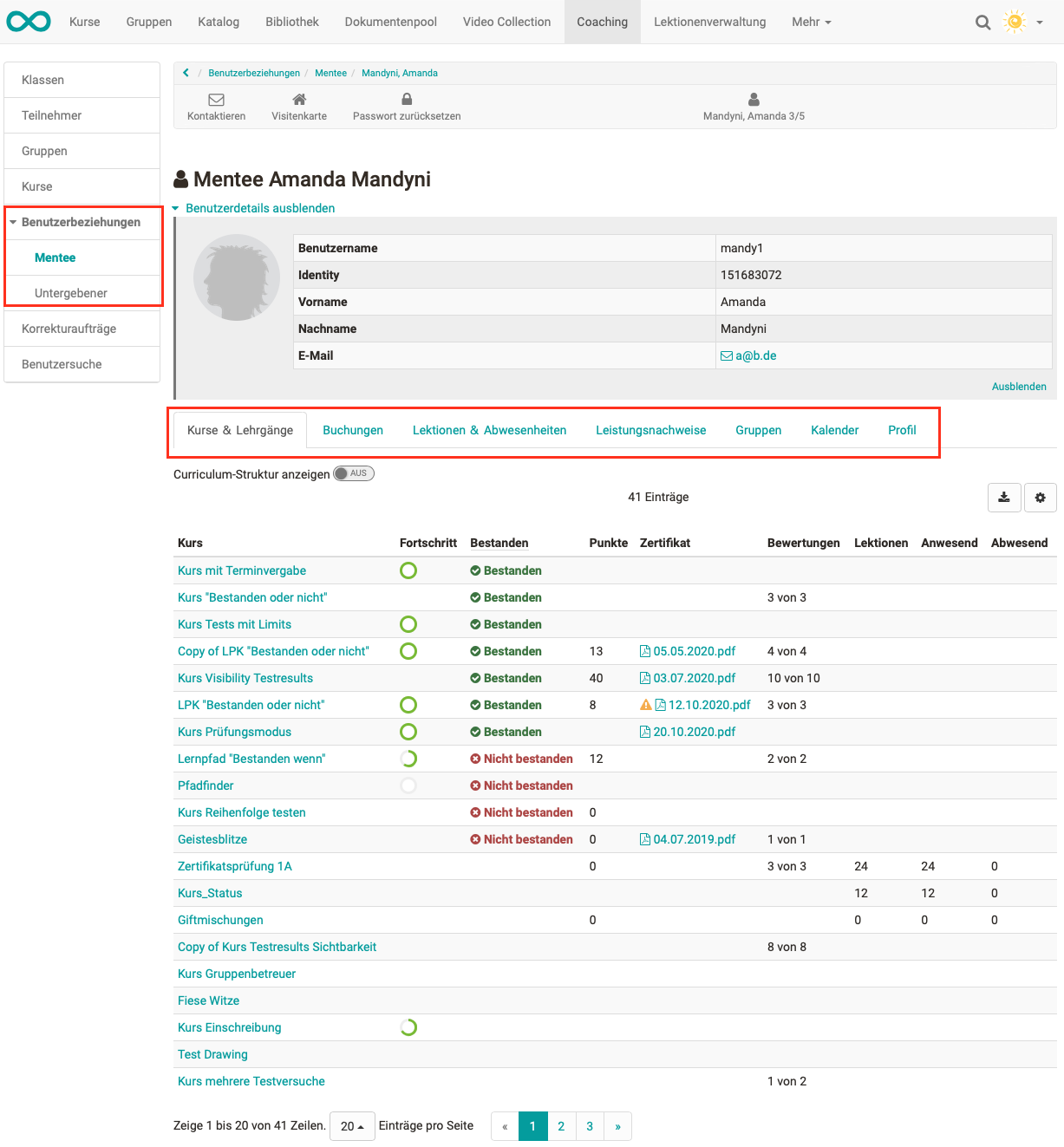Image resolution: width=1064 pixels, height=1147 pixels.
Task: Open the Visitenkarte home icon
Action: click(x=299, y=100)
